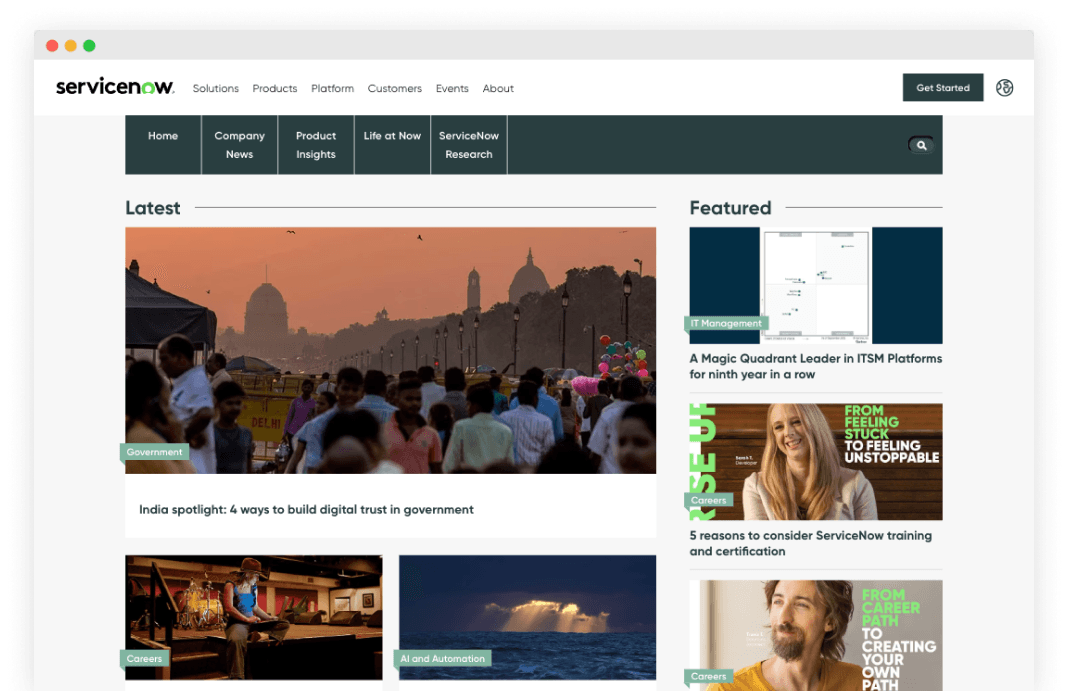Open Magic Quadrant Leader in ITSM article

[815, 366]
